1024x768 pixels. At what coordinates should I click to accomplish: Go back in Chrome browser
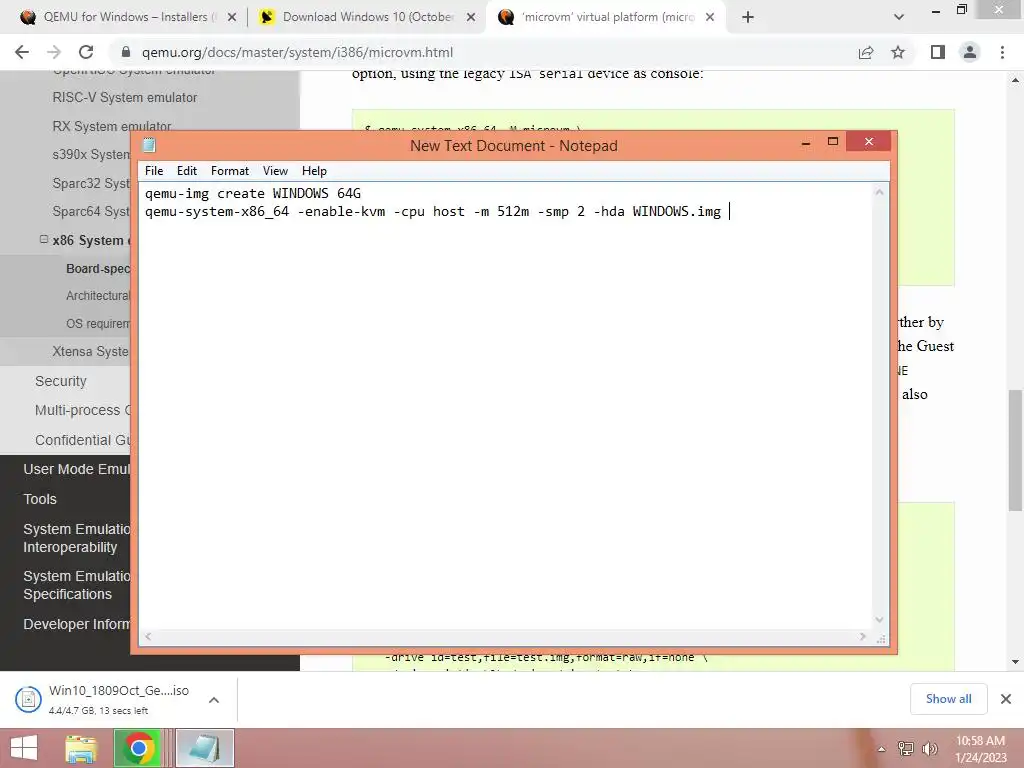[x=22, y=52]
